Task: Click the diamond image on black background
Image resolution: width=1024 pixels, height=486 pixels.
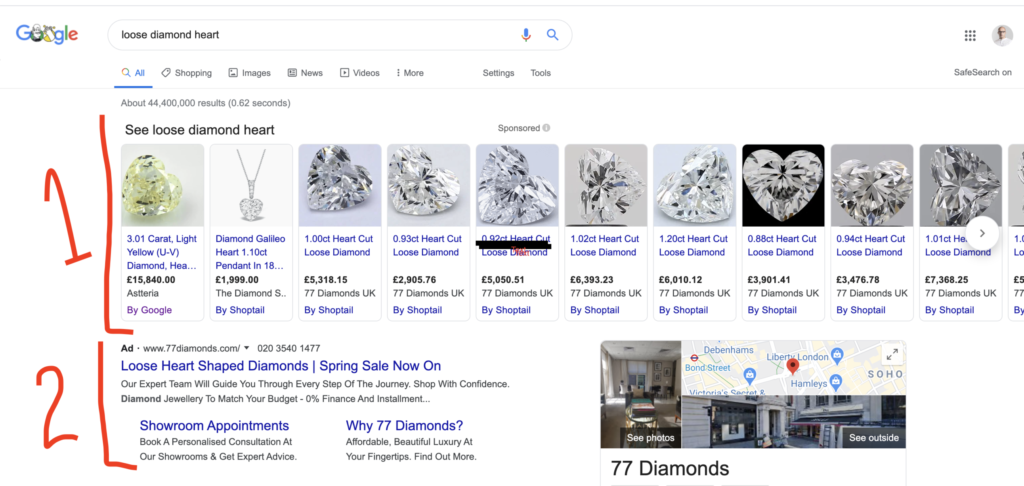Action: [783, 186]
